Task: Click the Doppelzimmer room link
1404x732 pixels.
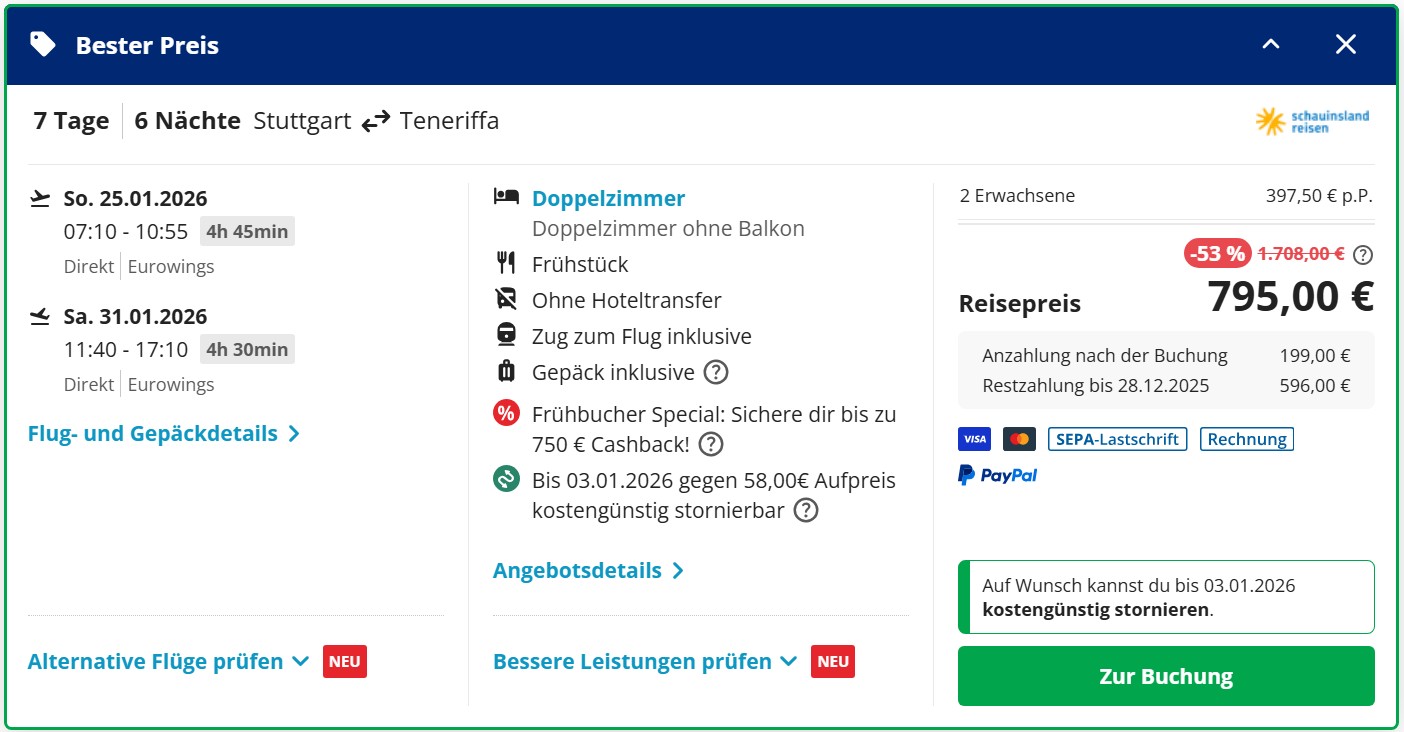Action: pyautogui.click(x=608, y=198)
